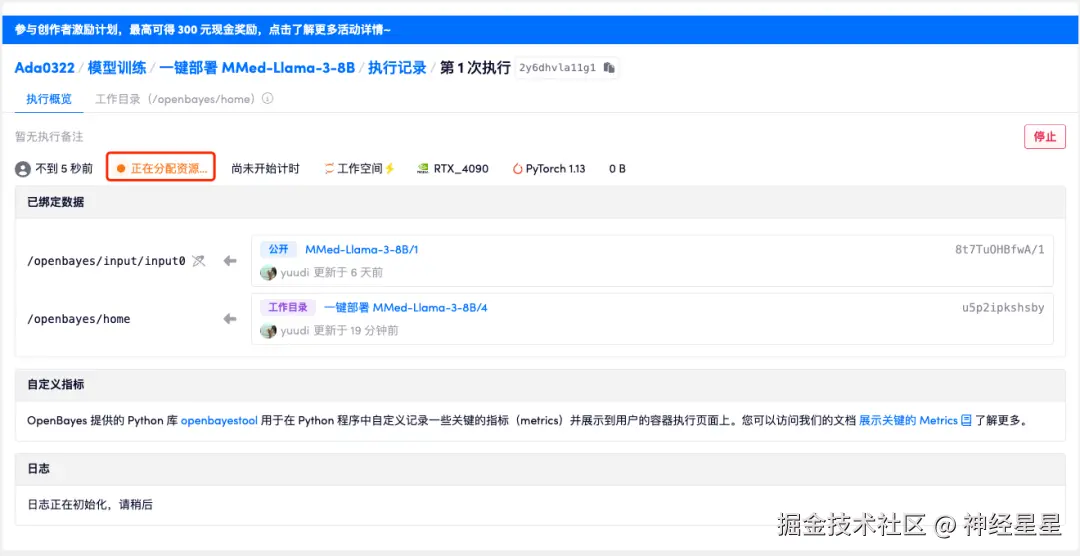Click the execution ID text 2y6dhvla11g1
The height and width of the screenshot is (556, 1080).
click(x=559, y=68)
